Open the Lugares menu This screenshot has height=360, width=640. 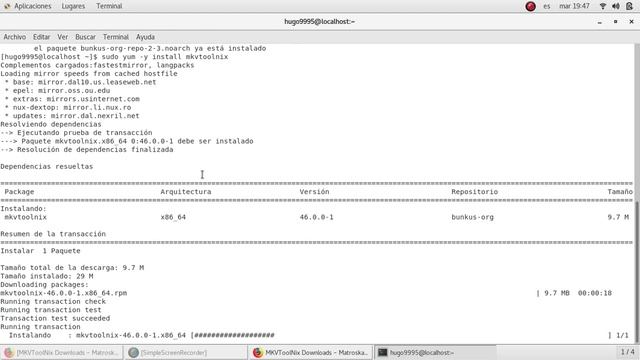point(73,6)
